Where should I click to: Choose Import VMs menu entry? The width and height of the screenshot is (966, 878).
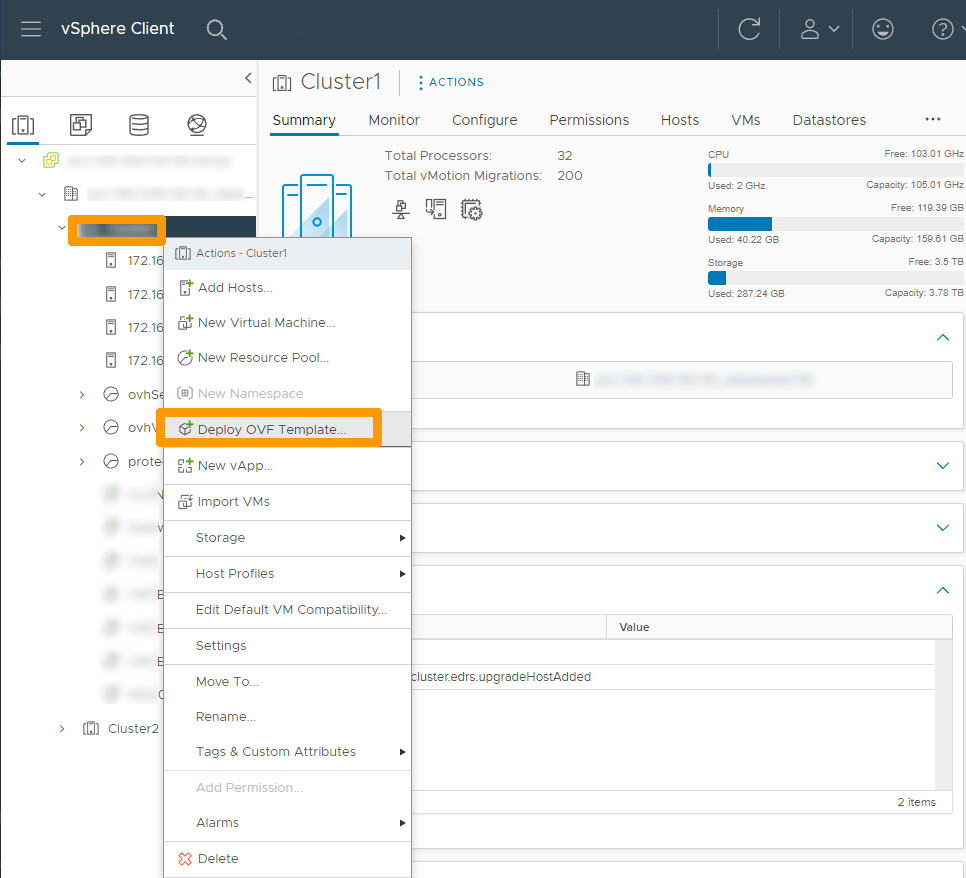(x=288, y=502)
